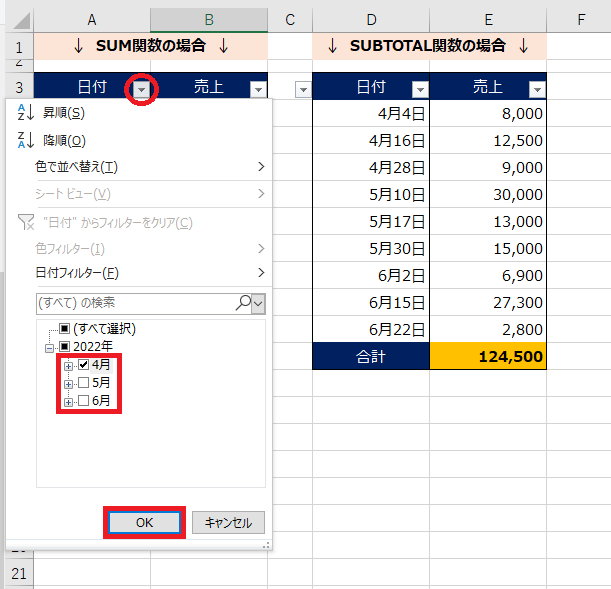The width and height of the screenshot is (611, 589).
Task: Check the 5月 checkbox
Action: (83, 383)
